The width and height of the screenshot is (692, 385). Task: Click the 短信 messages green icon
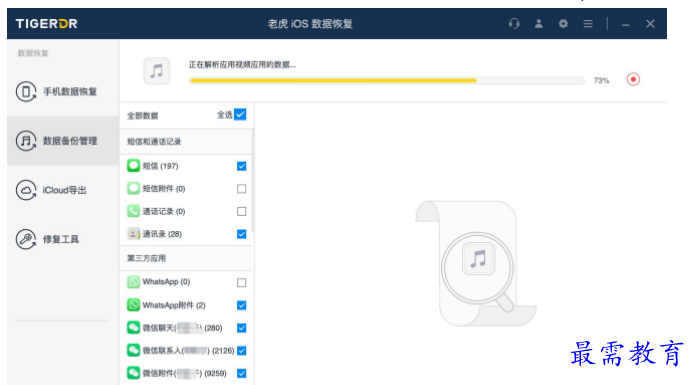click(133, 166)
